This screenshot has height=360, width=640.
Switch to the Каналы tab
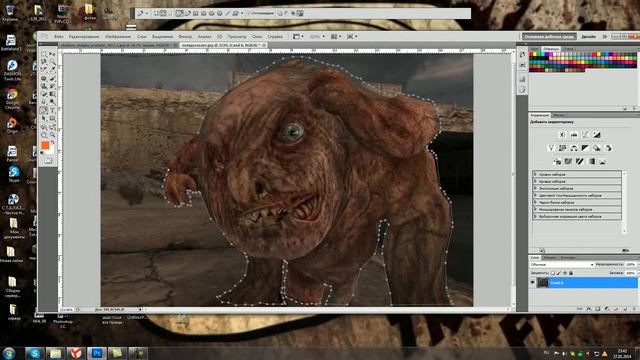[549, 258]
